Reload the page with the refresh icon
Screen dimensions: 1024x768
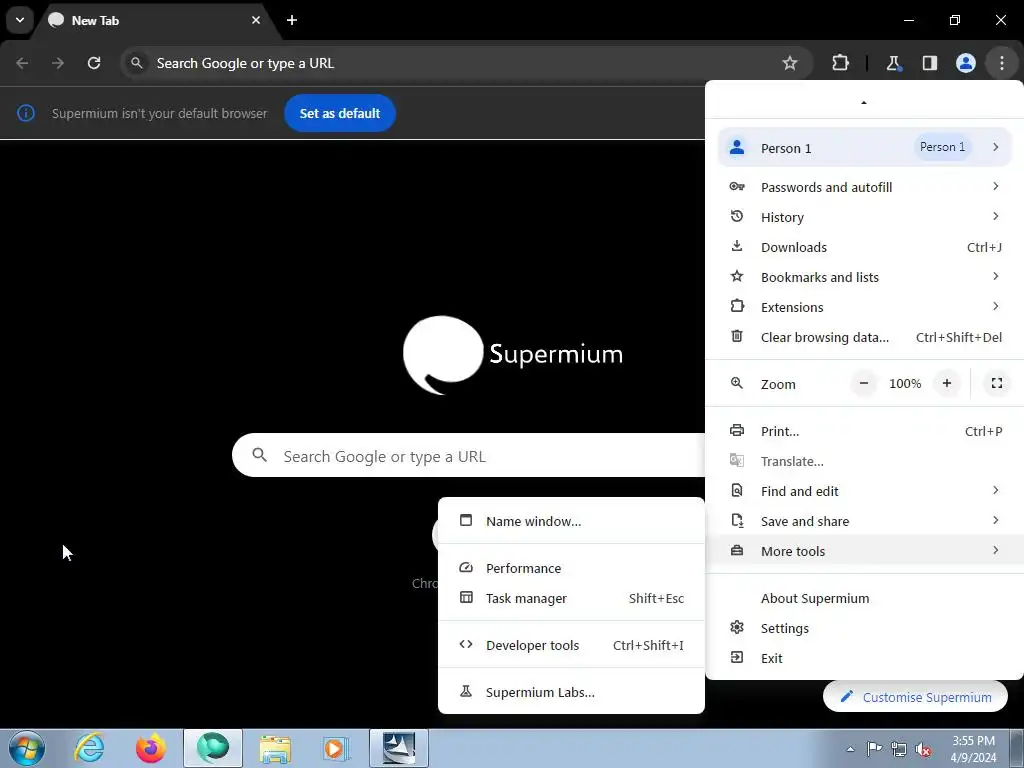(94, 63)
